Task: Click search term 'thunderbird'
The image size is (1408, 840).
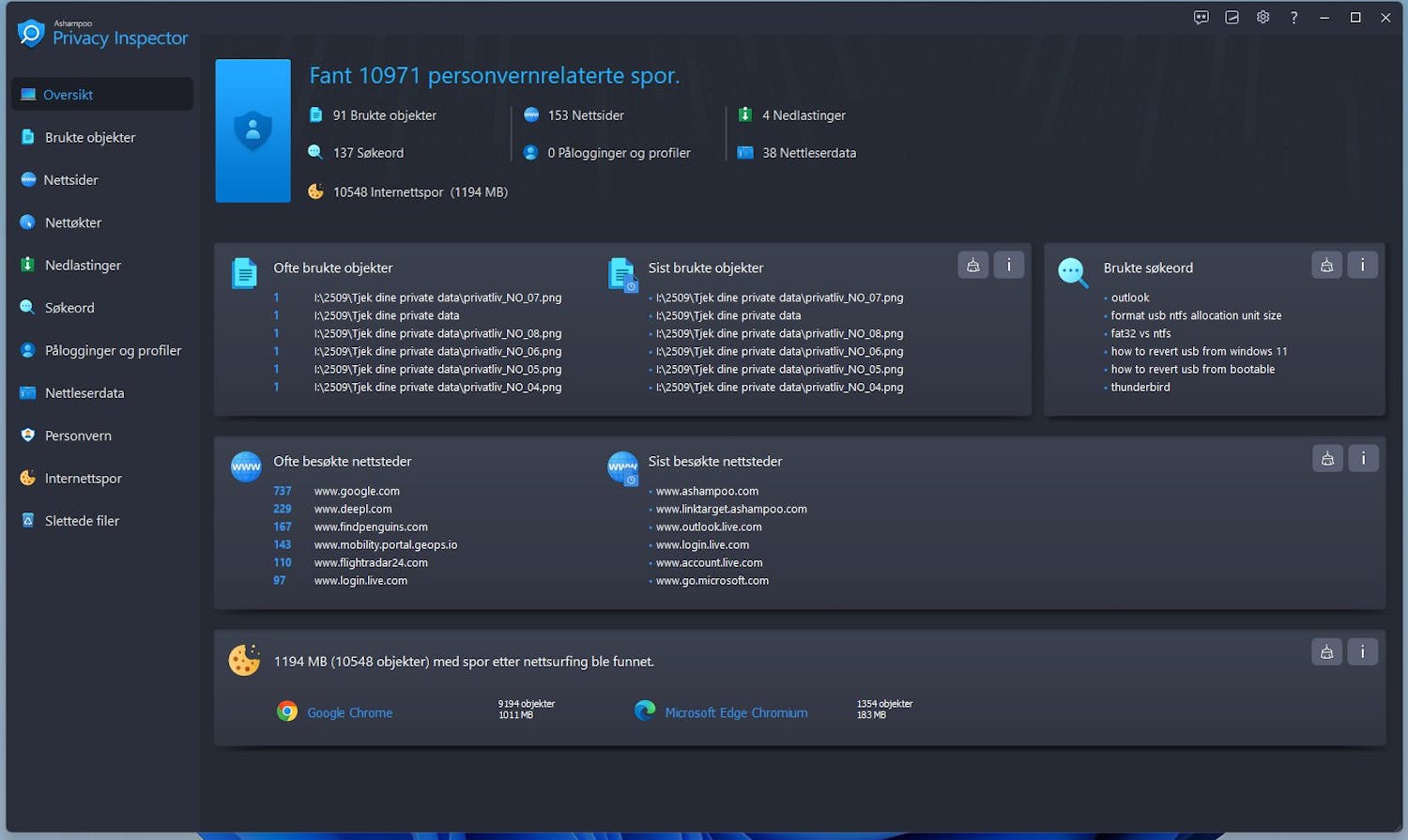Action: [1140, 387]
